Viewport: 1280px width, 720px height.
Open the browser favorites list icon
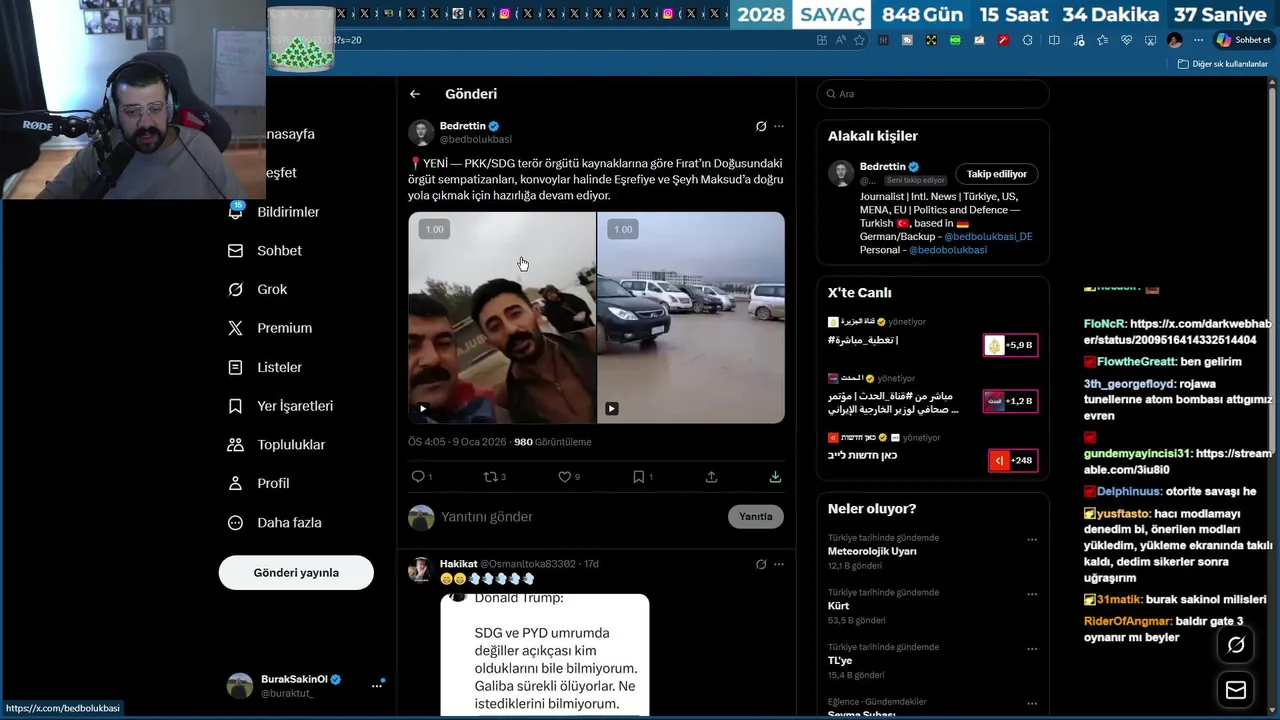point(1102,40)
